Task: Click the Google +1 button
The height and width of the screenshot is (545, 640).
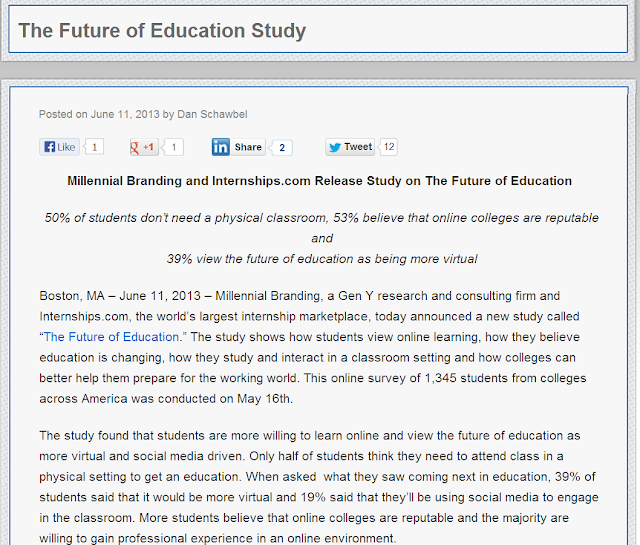Action: tap(144, 147)
